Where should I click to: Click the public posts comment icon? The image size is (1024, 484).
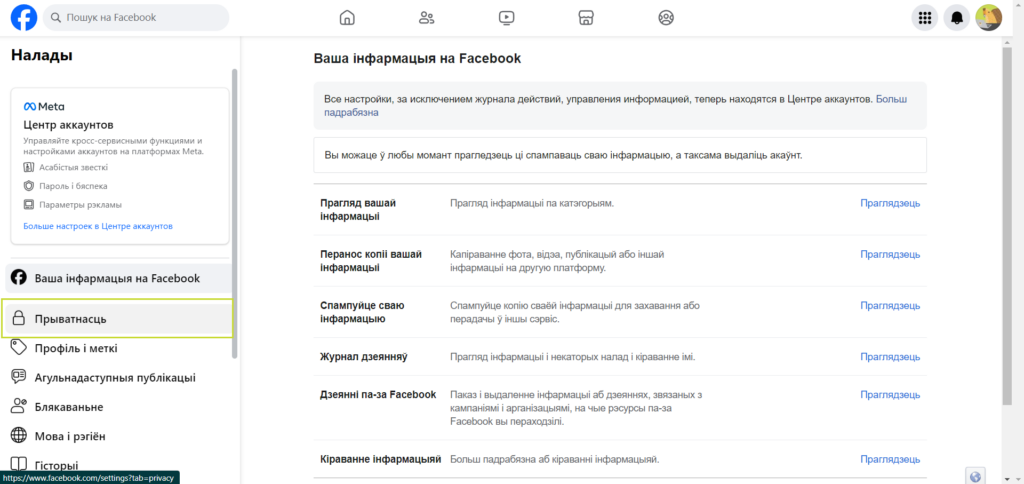click(19, 377)
